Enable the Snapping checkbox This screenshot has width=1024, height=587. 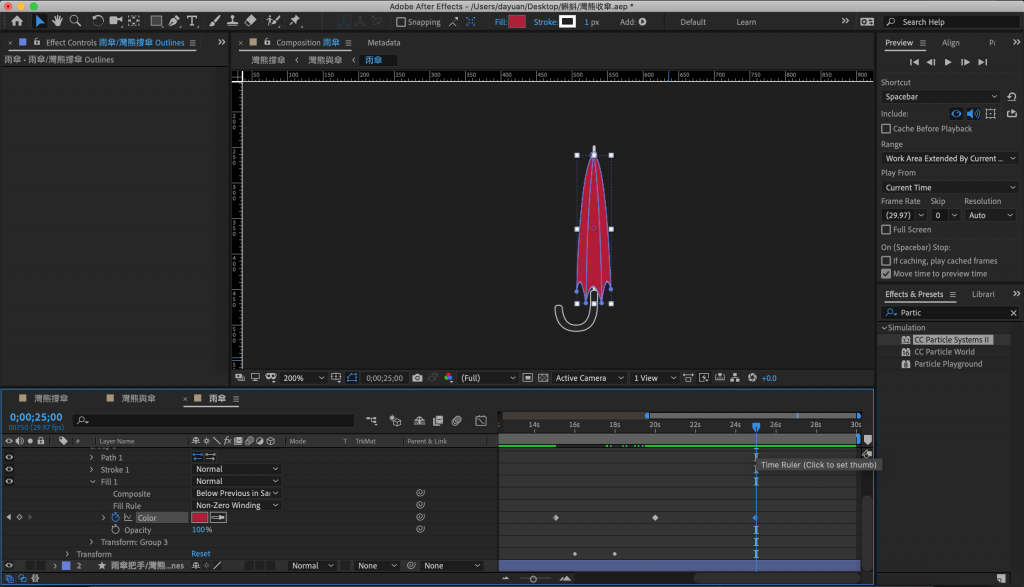tap(401, 22)
